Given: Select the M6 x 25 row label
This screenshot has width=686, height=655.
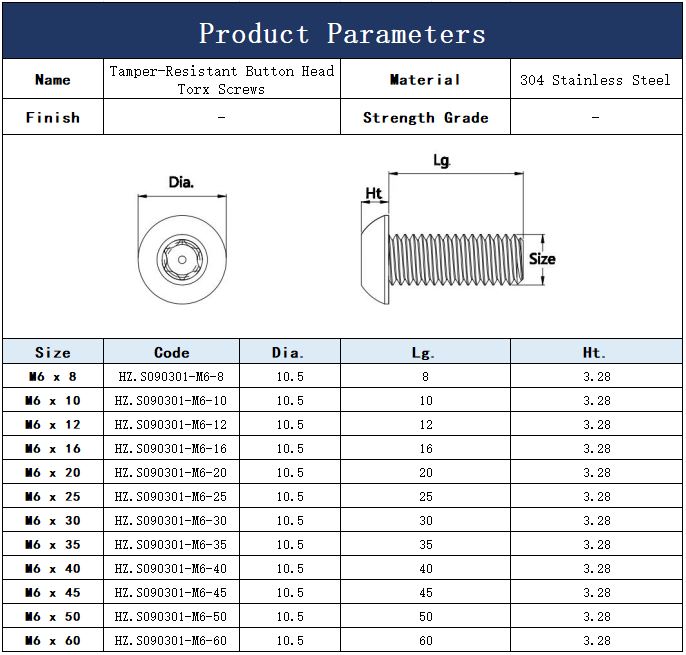Looking at the screenshot, I should [x=53, y=497].
